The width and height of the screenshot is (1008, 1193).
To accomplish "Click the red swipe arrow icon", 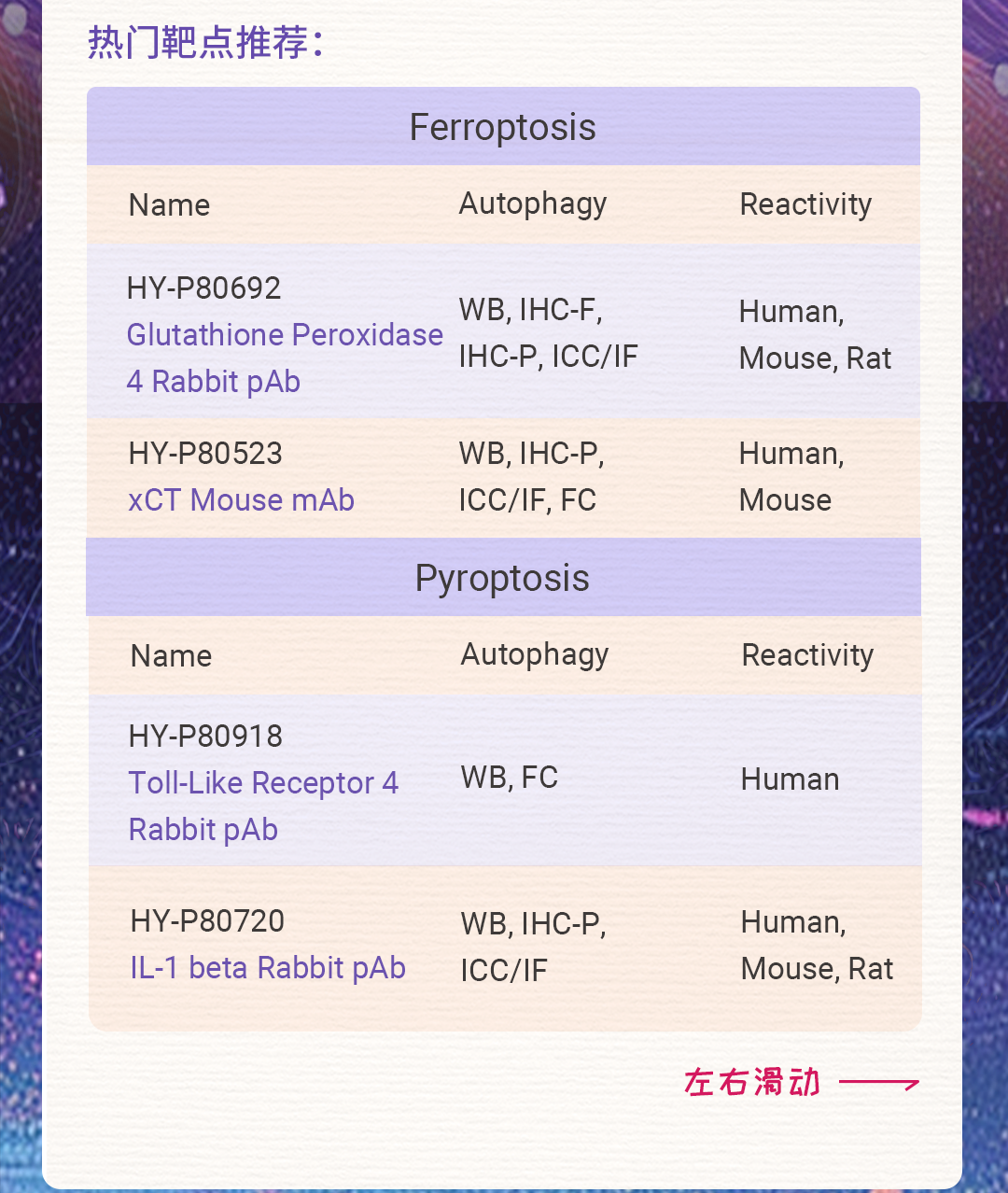I will tap(878, 1083).
